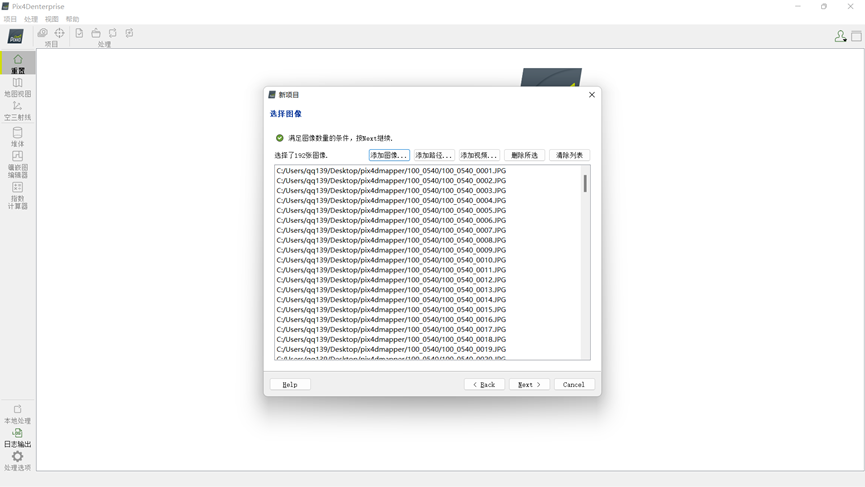Open the 指数计算器 index calculator
865x487 pixels.
pos(18,195)
